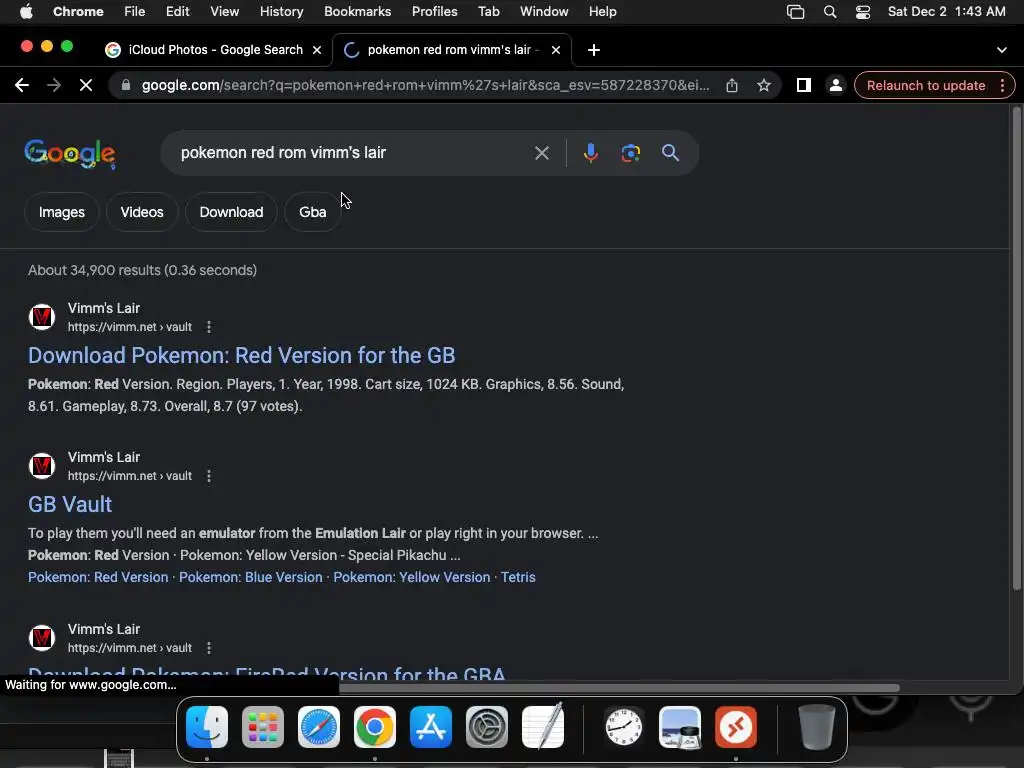Open Chrome three-dot menu
The height and width of the screenshot is (768, 1024).
click(x=1002, y=86)
